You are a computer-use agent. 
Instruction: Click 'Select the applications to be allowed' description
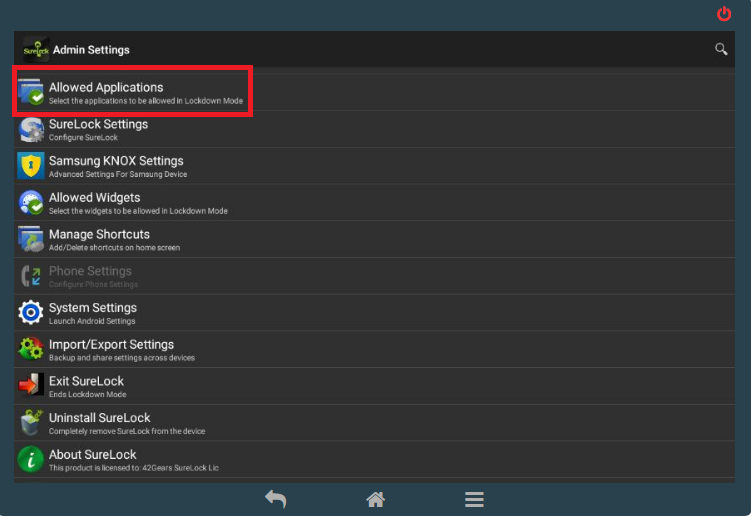tap(146, 101)
